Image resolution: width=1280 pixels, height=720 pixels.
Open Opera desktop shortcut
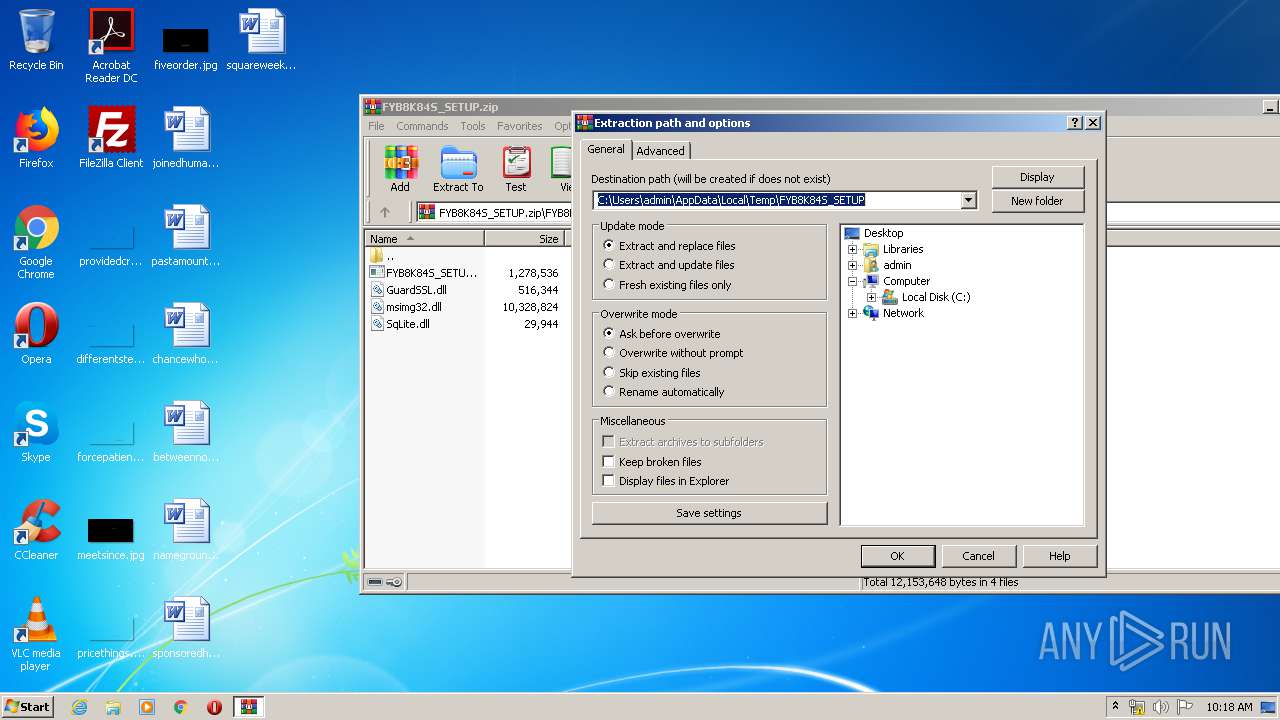pos(36,334)
